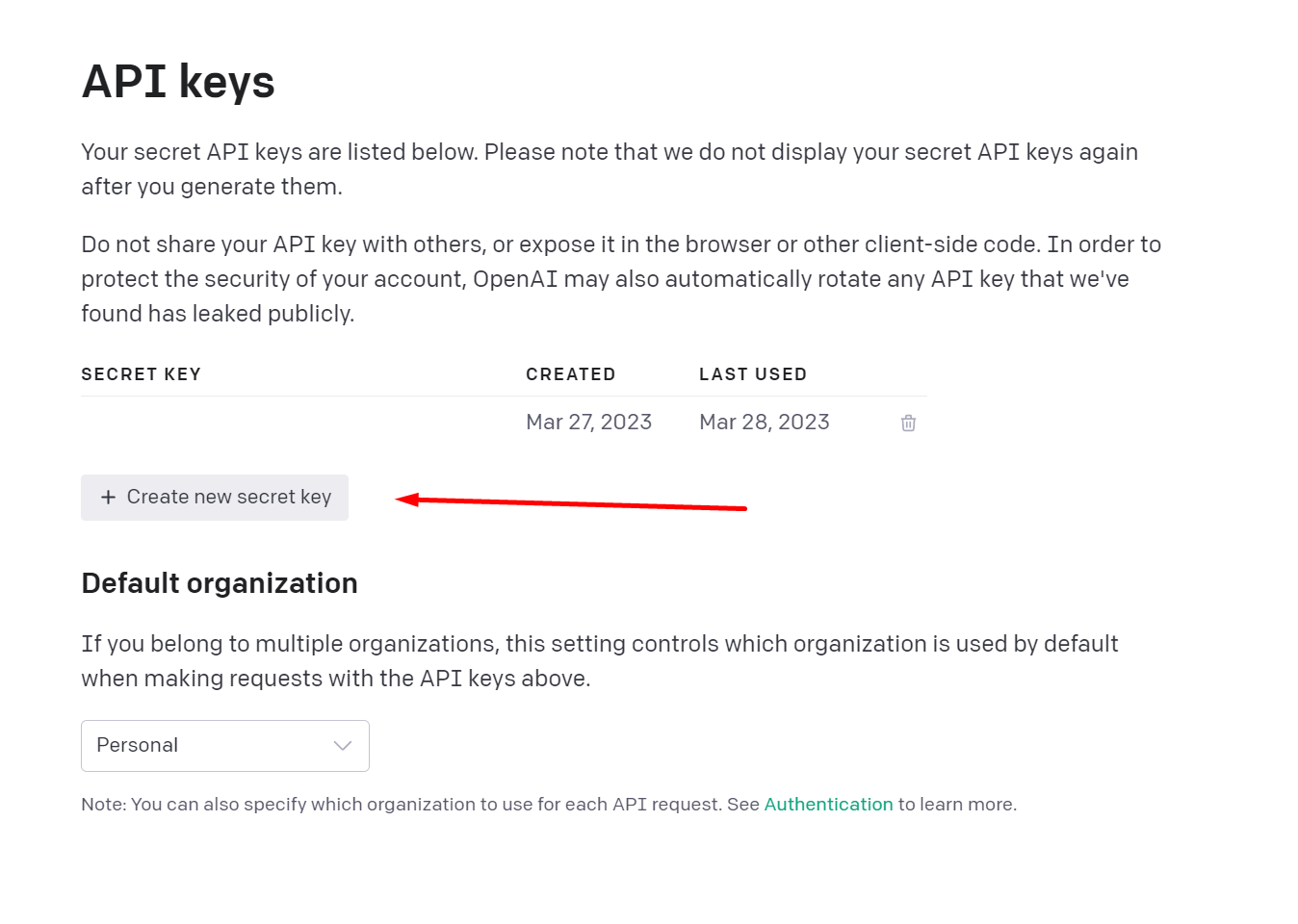Click the plus icon on Create new secret key

point(108,498)
